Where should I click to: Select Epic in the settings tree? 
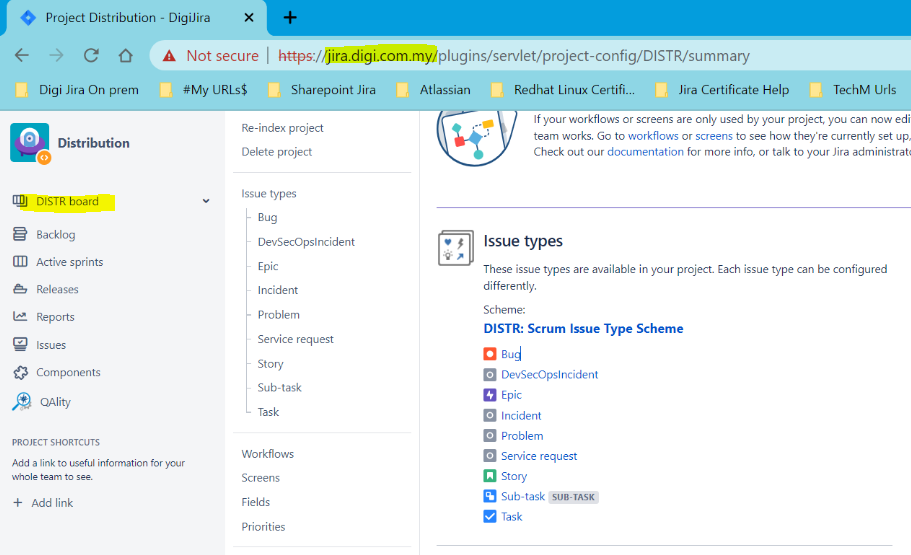[x=268, y=266]
